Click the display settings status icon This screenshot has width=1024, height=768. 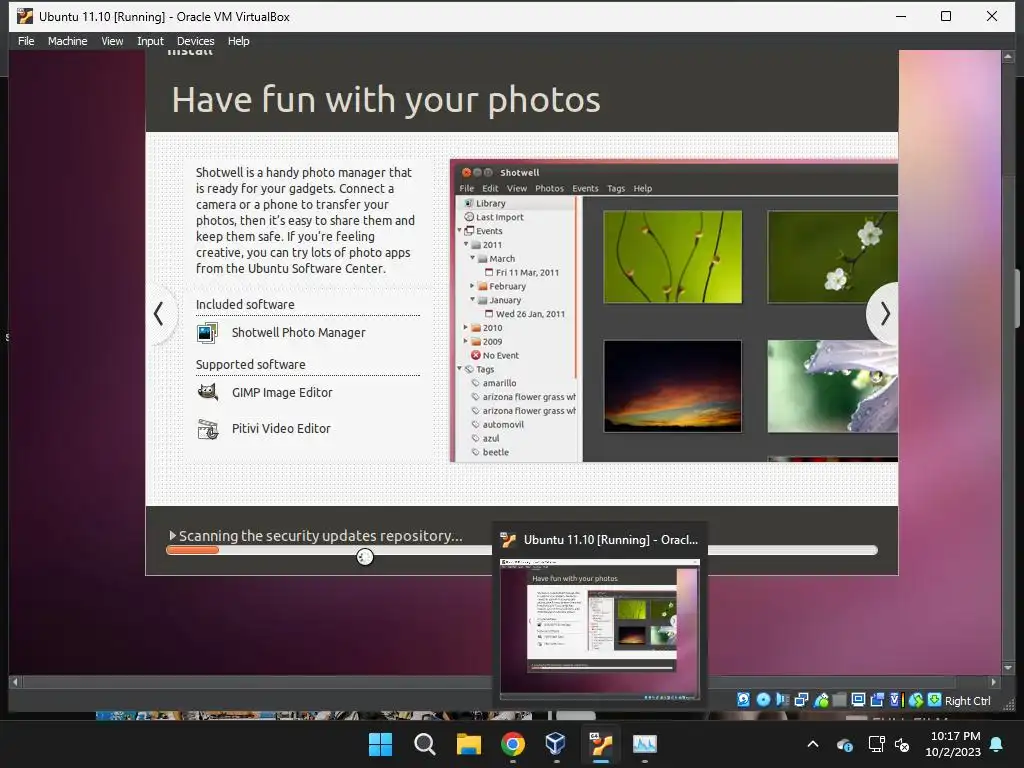coord(859,700)
